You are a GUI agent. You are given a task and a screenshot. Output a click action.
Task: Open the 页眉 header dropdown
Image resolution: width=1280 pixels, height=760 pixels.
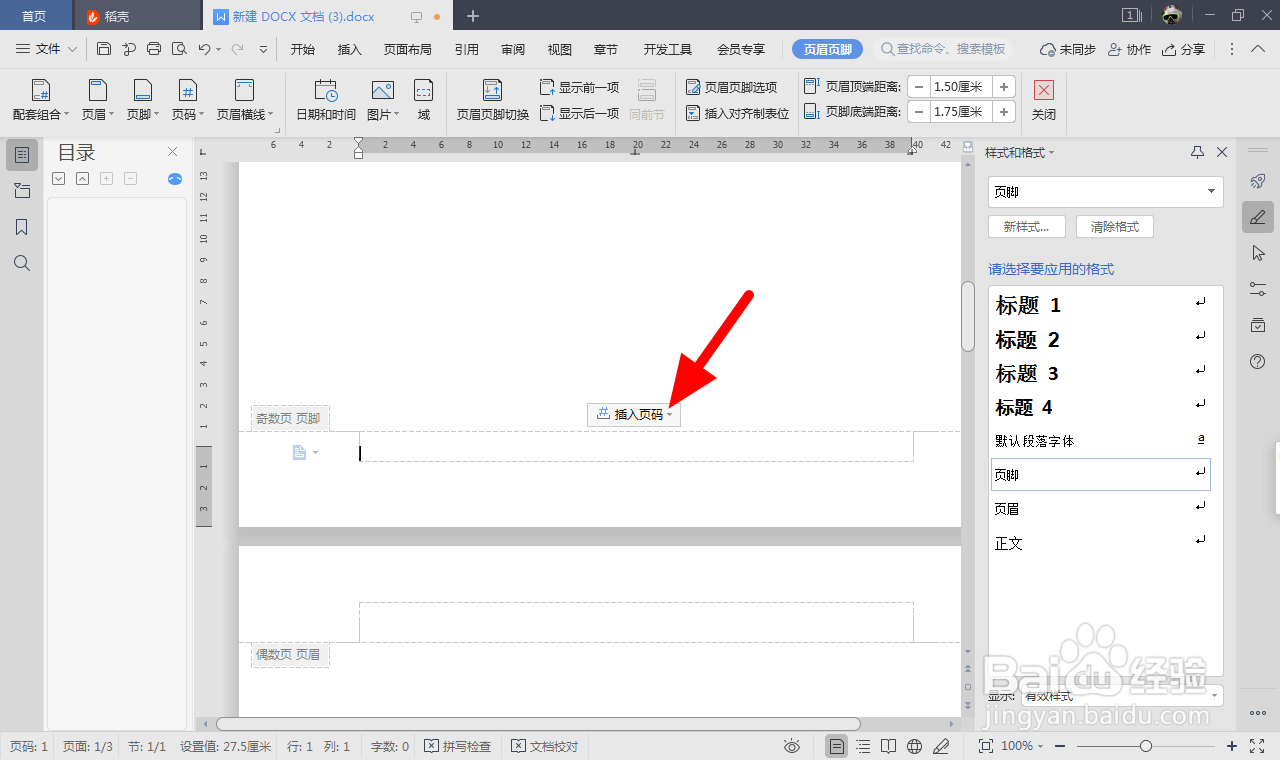click(97, 101)
